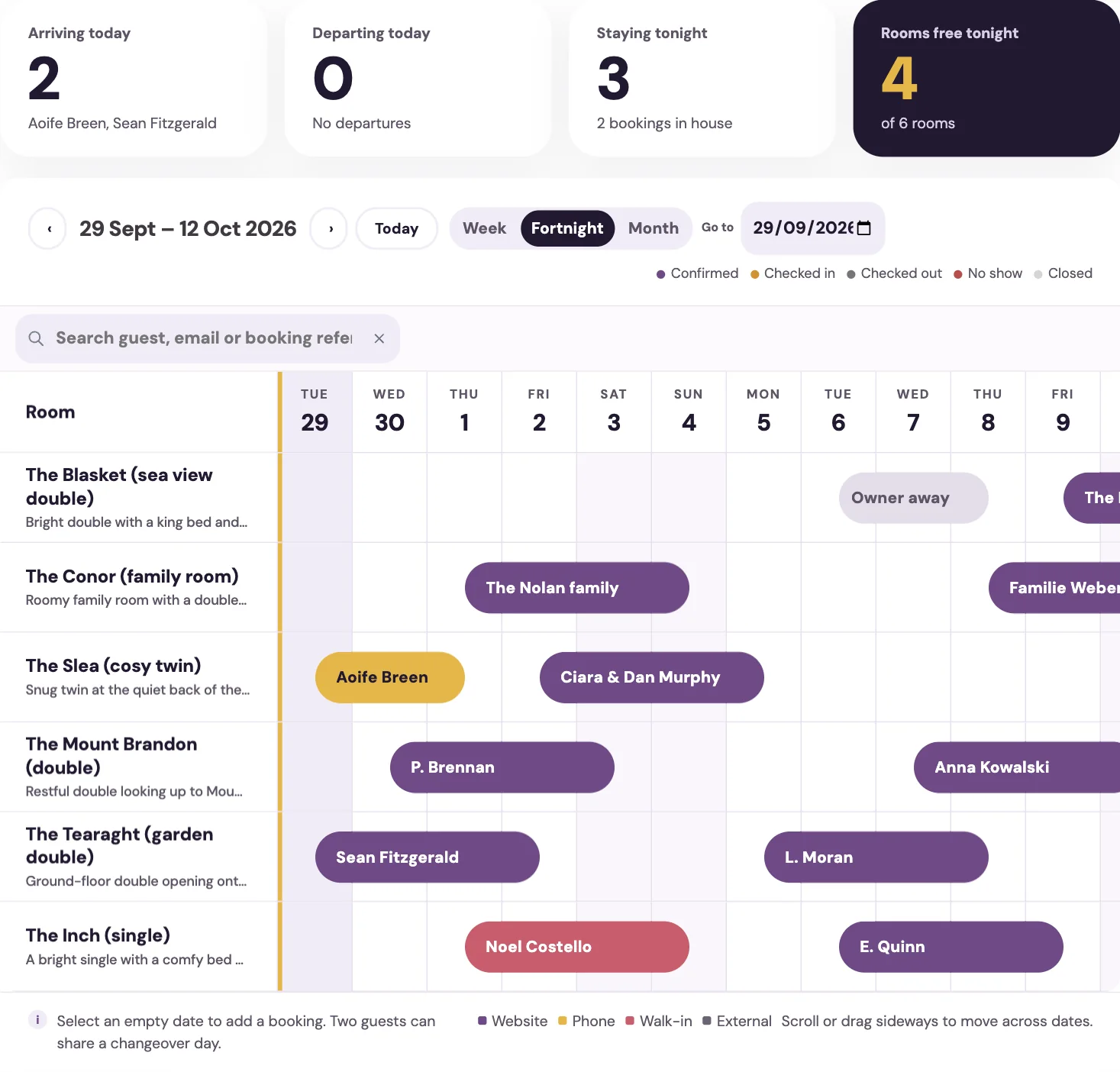Click the Arriving today card
The height and width of the screenshot is (1072, 1120).
click(134, 79)
